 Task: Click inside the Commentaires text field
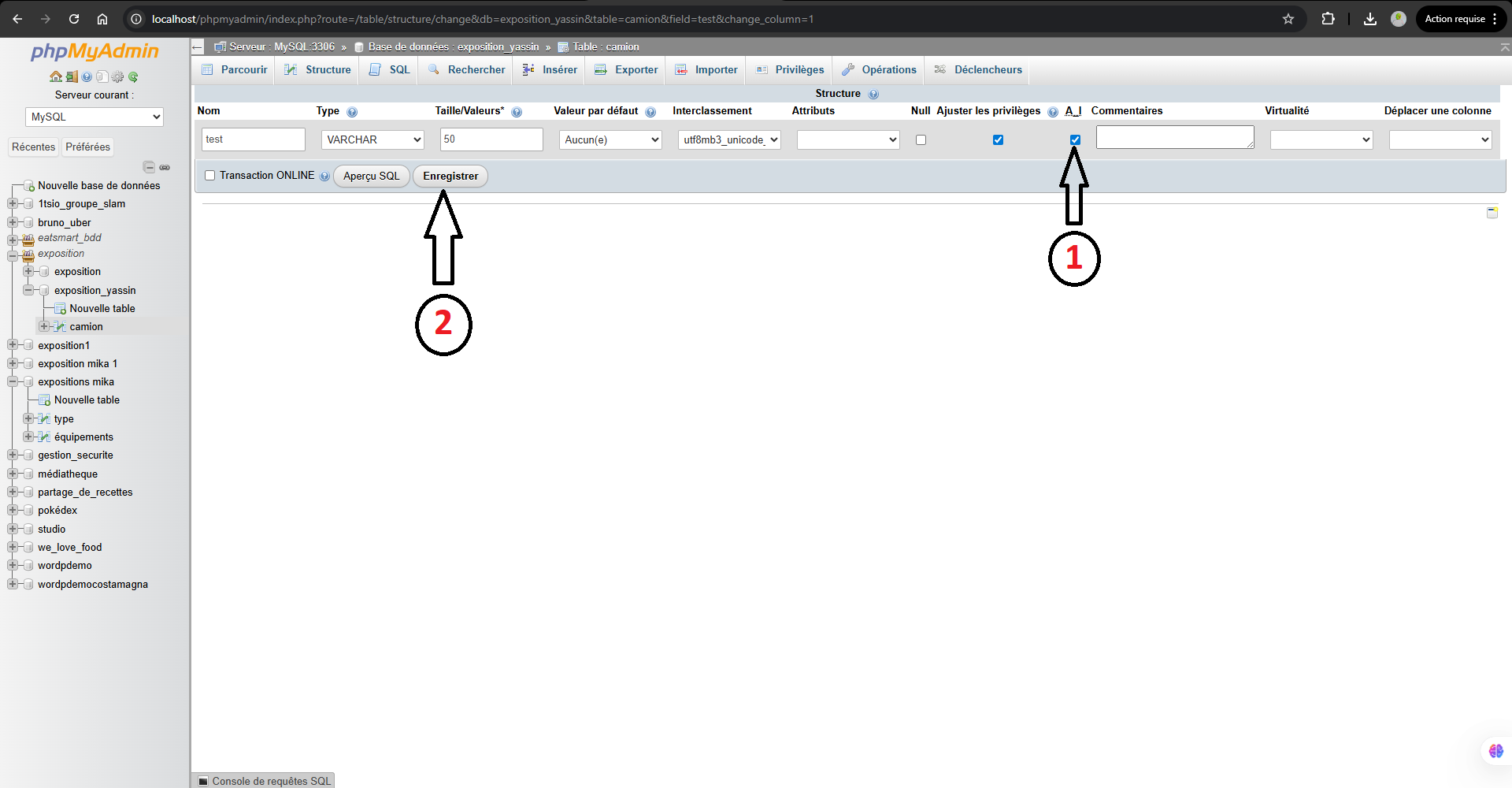click(1174, 137)
